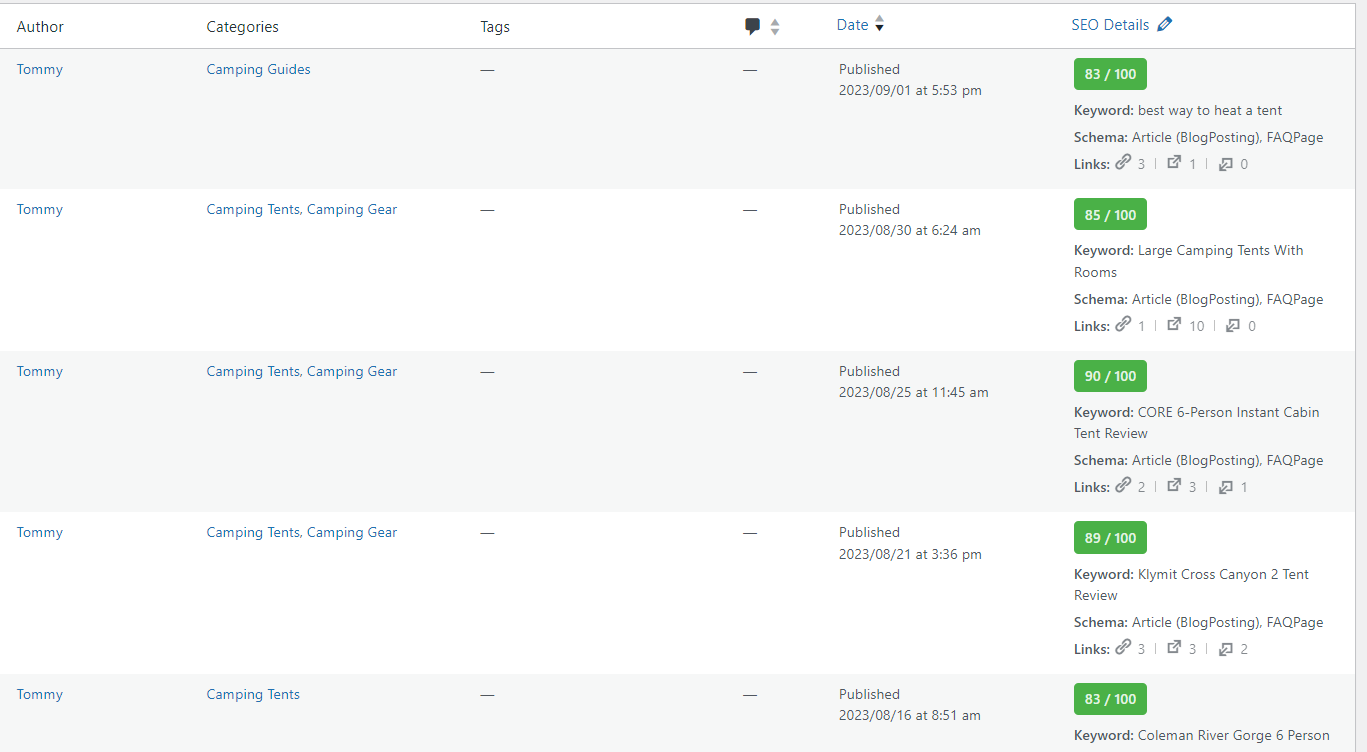Image resolution: width=1367 pixels, height=752 pixels.
Task: Open the Camping Guides category
Action: (258, 69)
